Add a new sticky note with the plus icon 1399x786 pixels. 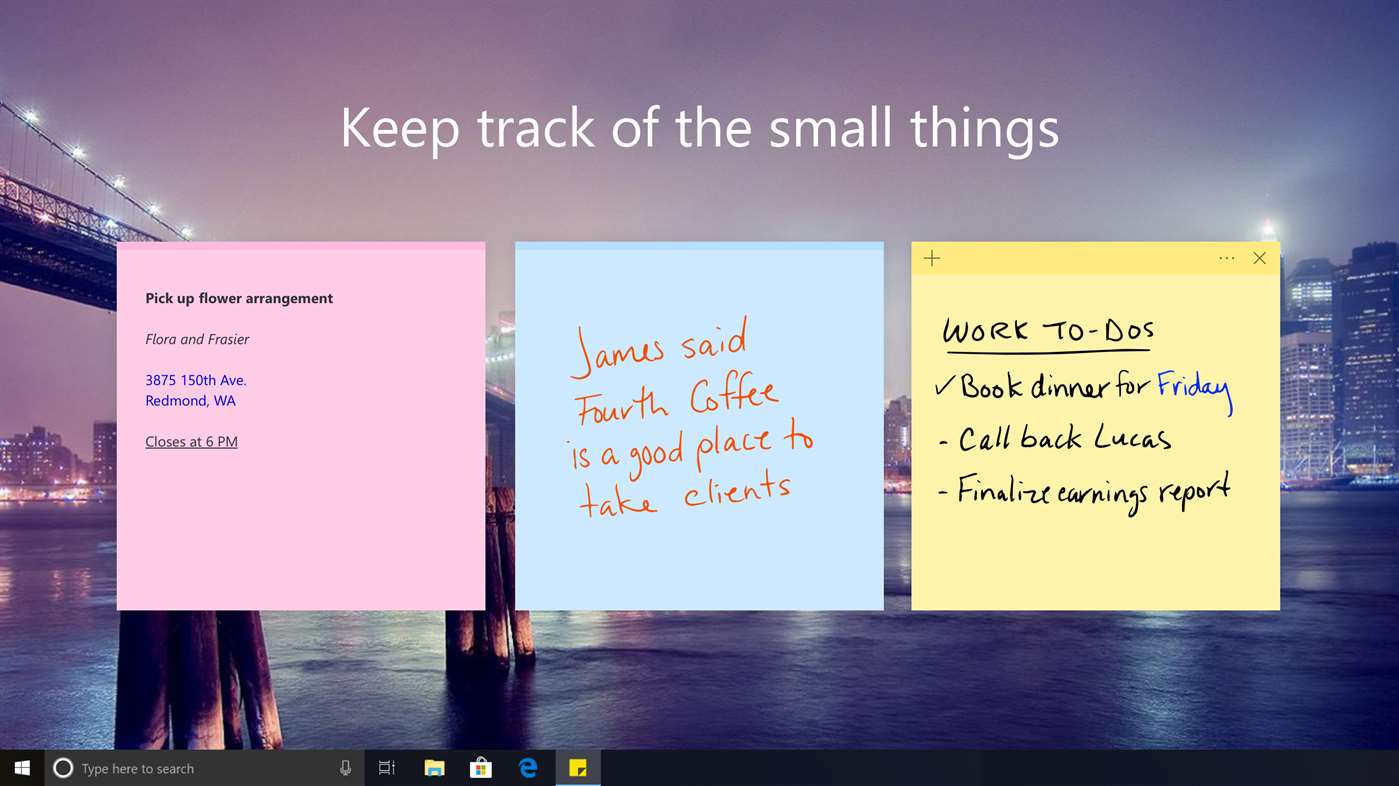point(931,257)
